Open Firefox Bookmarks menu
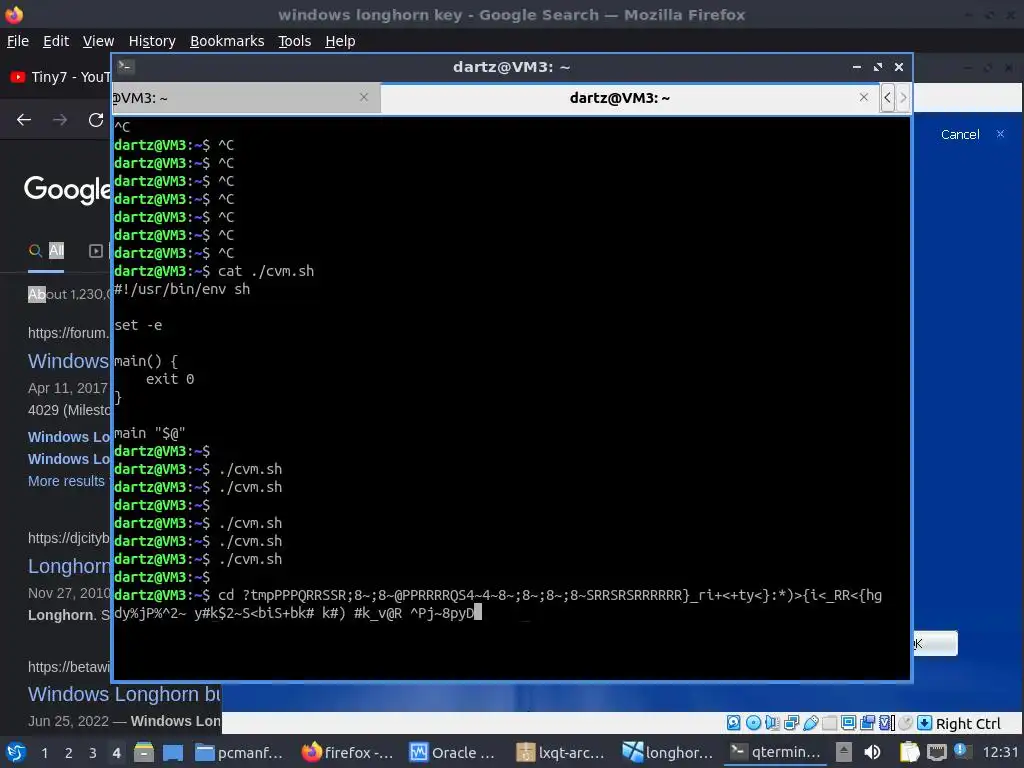This screenshot has width=1024, height=768. pos(227,41)
